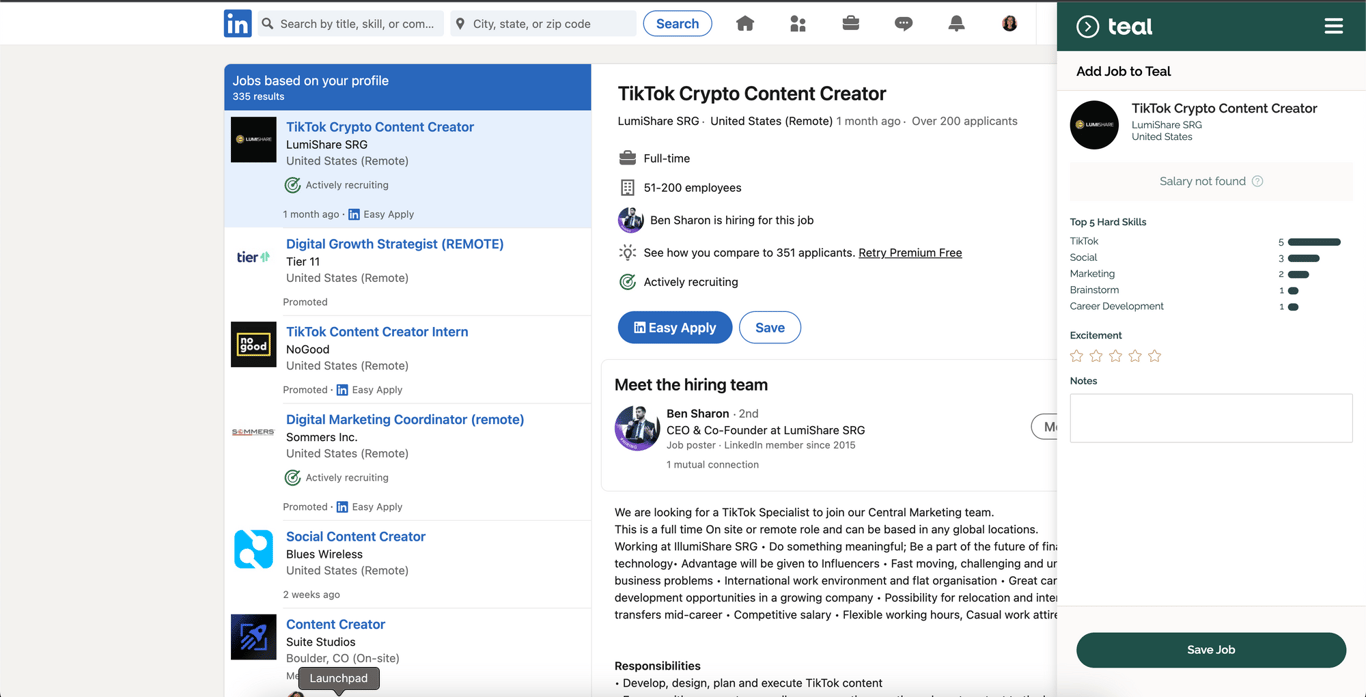Viewport: 1366px width, 697px height.
Task: Click the Notes text box
Action: [x=1211, y=418]
